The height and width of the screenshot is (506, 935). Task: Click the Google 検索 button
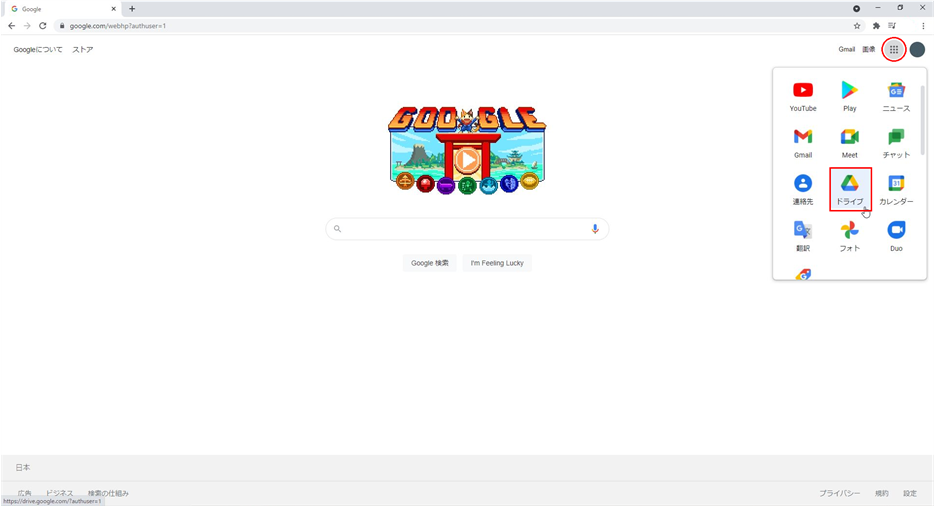pyautogui.click(x=429, y=263)
